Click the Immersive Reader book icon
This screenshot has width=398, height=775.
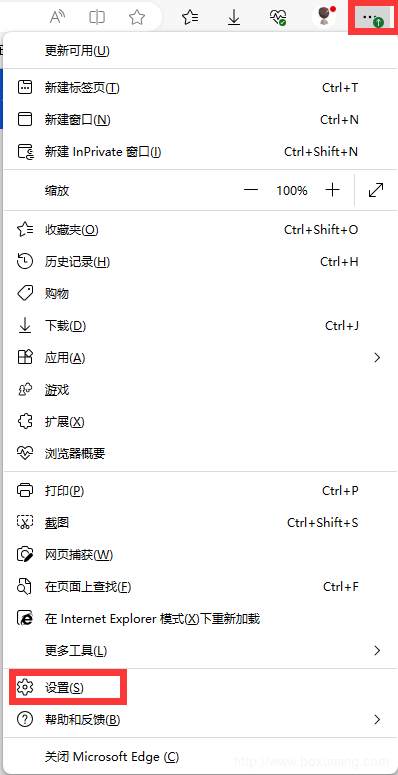(97, 18)
